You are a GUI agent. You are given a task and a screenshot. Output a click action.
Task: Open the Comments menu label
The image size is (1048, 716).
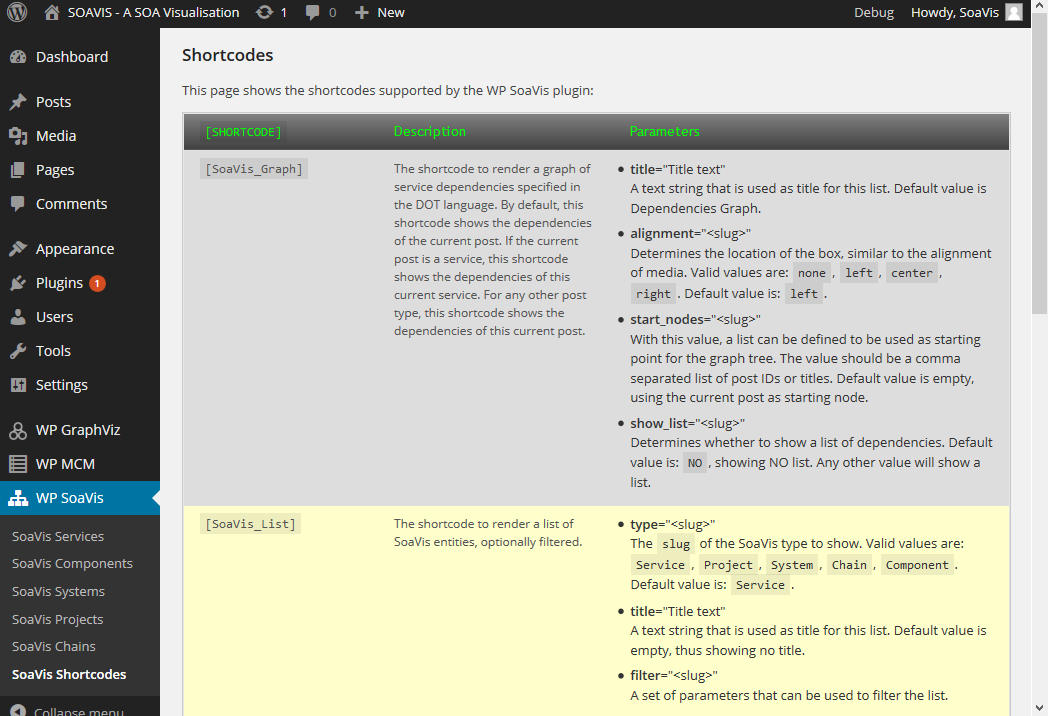(72, 204)
